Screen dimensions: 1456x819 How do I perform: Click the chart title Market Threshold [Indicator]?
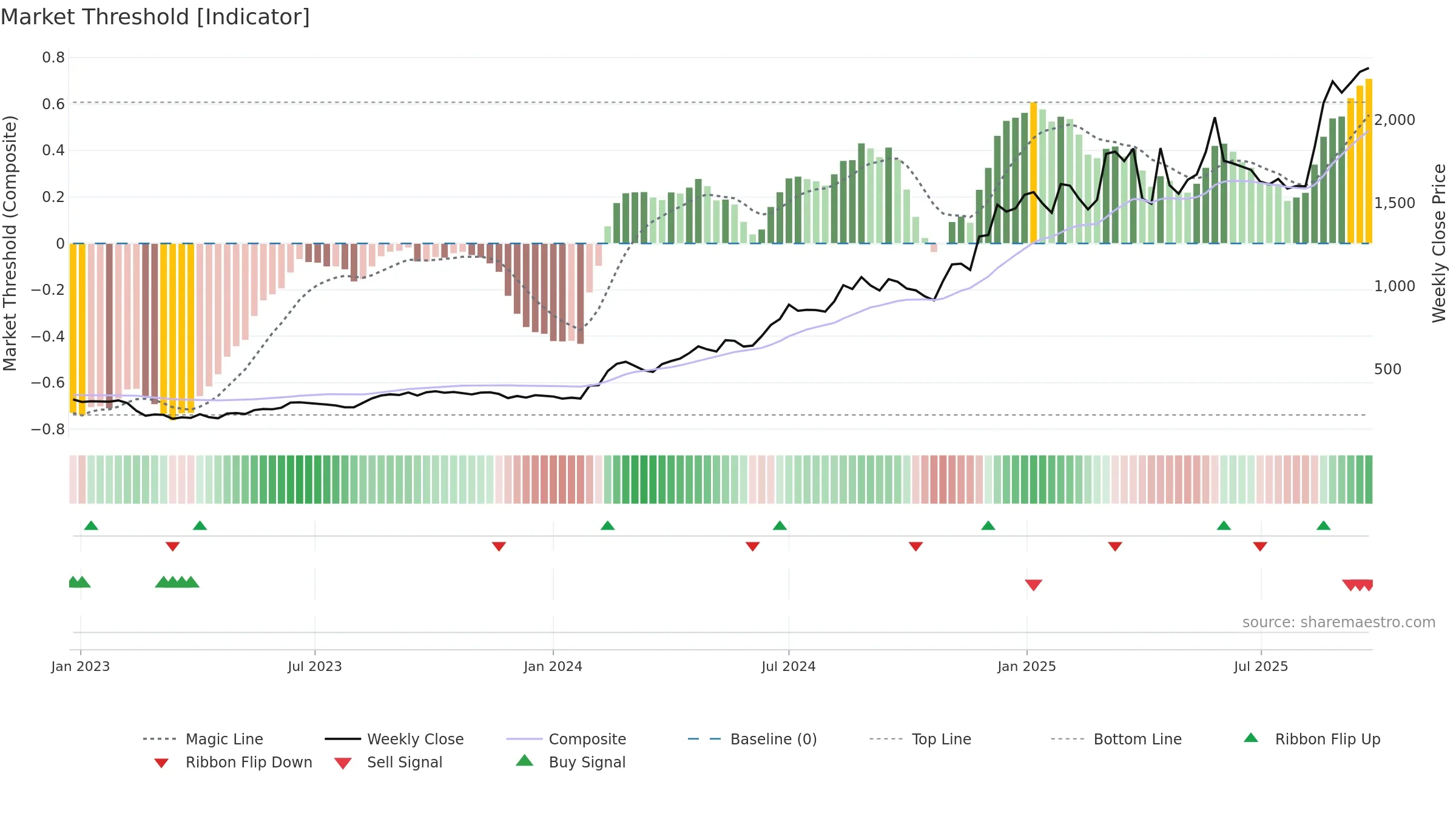pos(155,17)
